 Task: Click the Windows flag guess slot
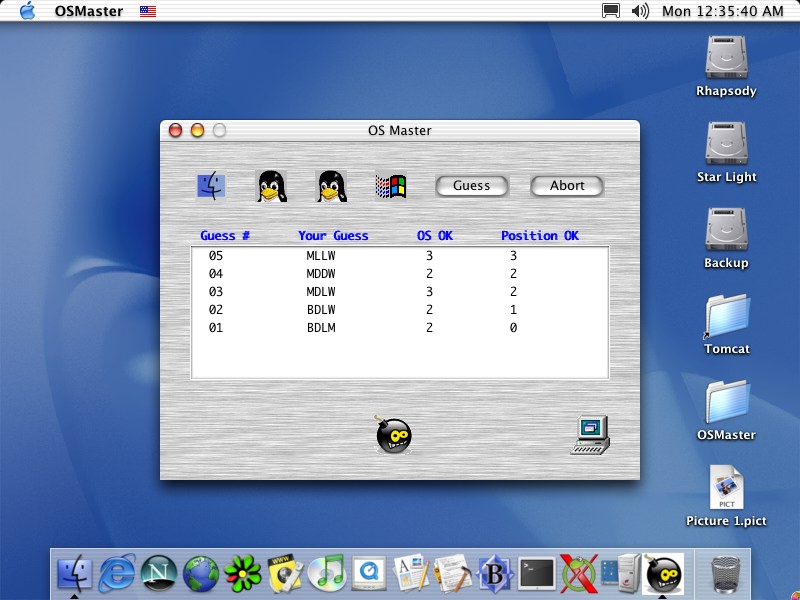(391, 186)
